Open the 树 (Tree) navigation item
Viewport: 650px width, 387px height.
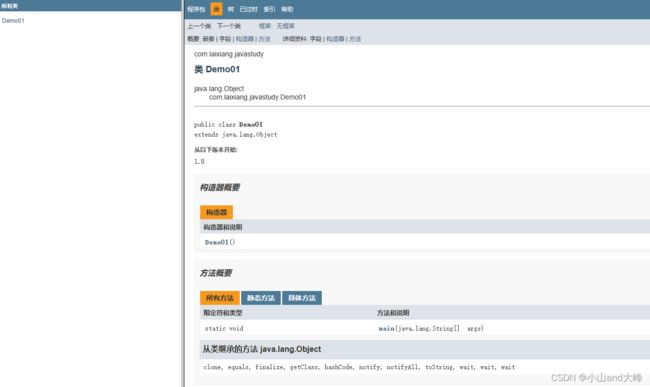(231, 9)
